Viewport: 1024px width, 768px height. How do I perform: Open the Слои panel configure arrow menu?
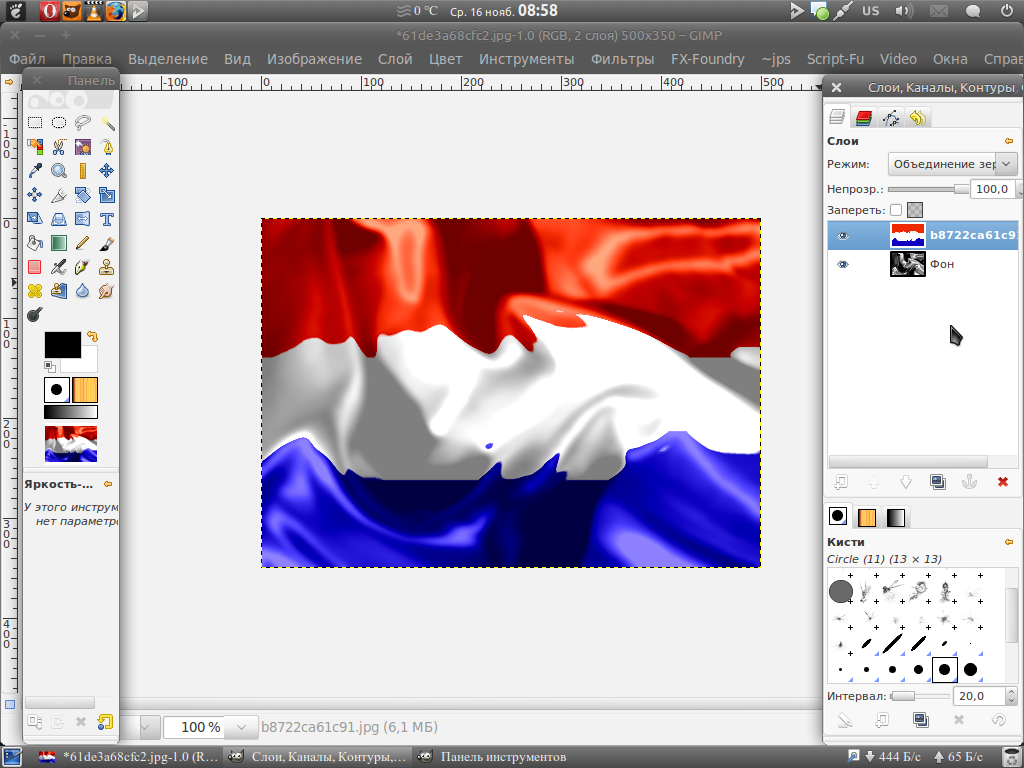[x=1009, y=141]
